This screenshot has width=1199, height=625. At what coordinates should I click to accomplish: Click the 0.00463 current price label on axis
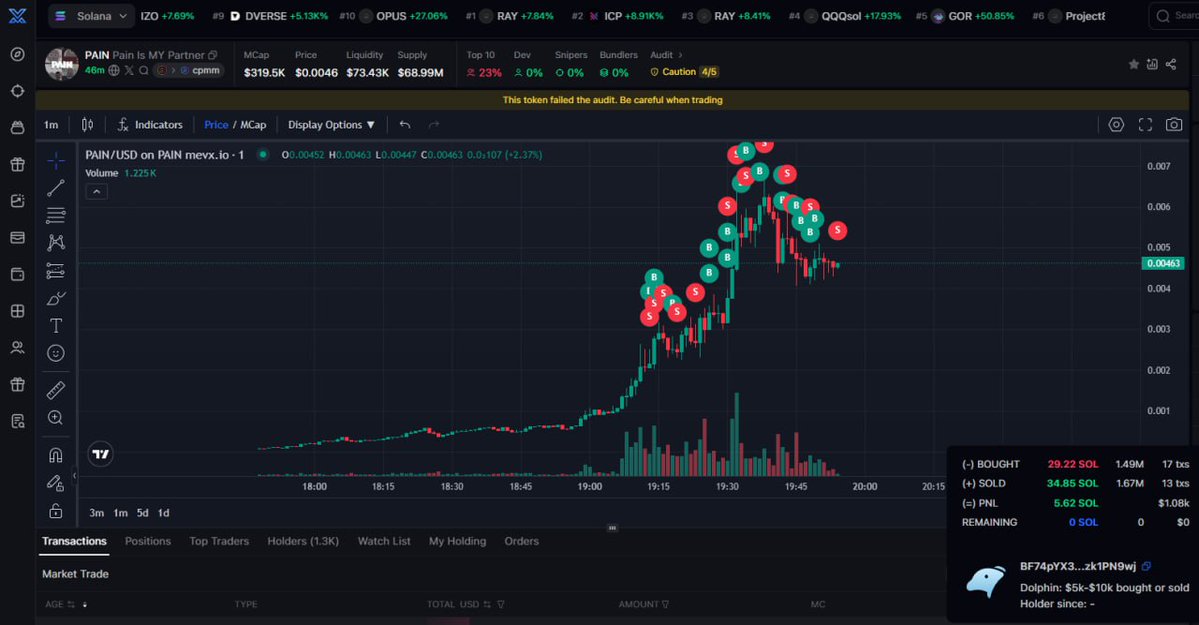click(x=1163, y=263)
